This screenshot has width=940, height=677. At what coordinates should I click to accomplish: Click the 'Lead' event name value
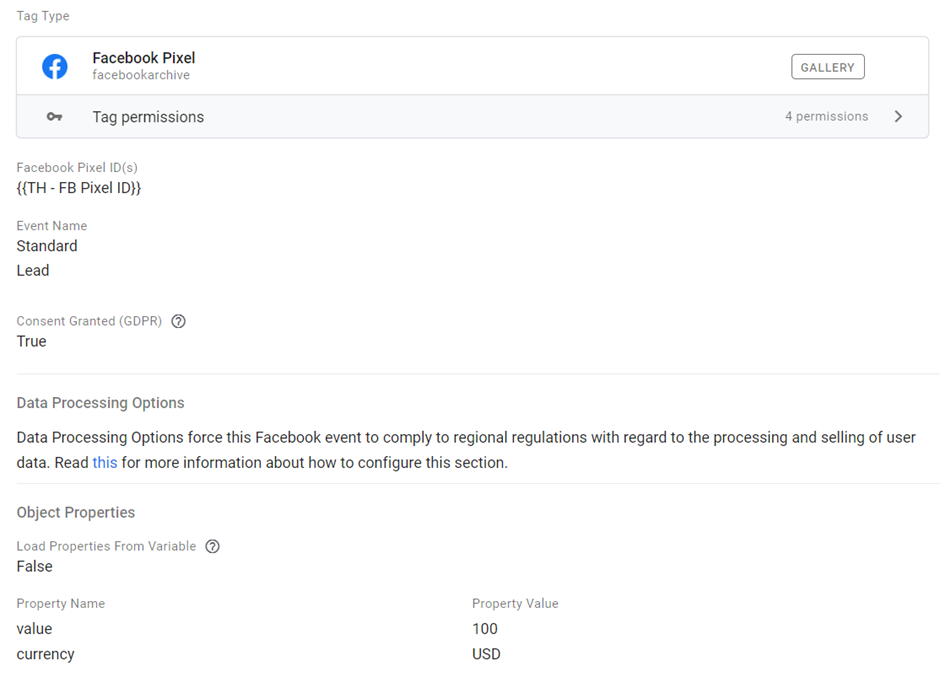coord(33,271)
